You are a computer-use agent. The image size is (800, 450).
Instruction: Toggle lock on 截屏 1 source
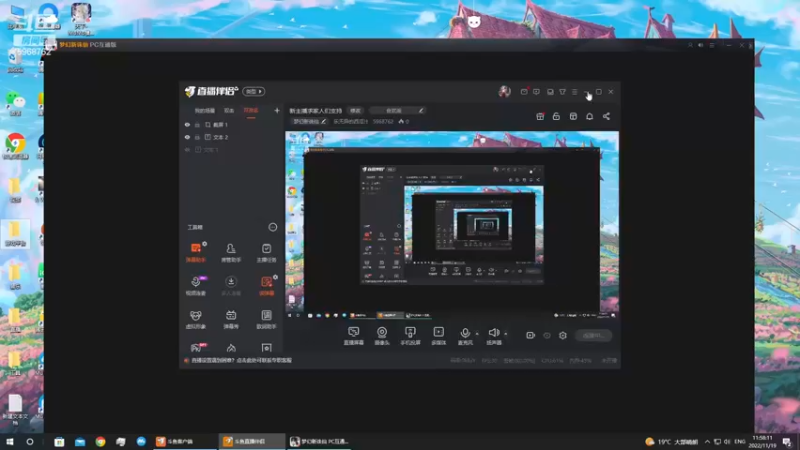pos(197,124)
